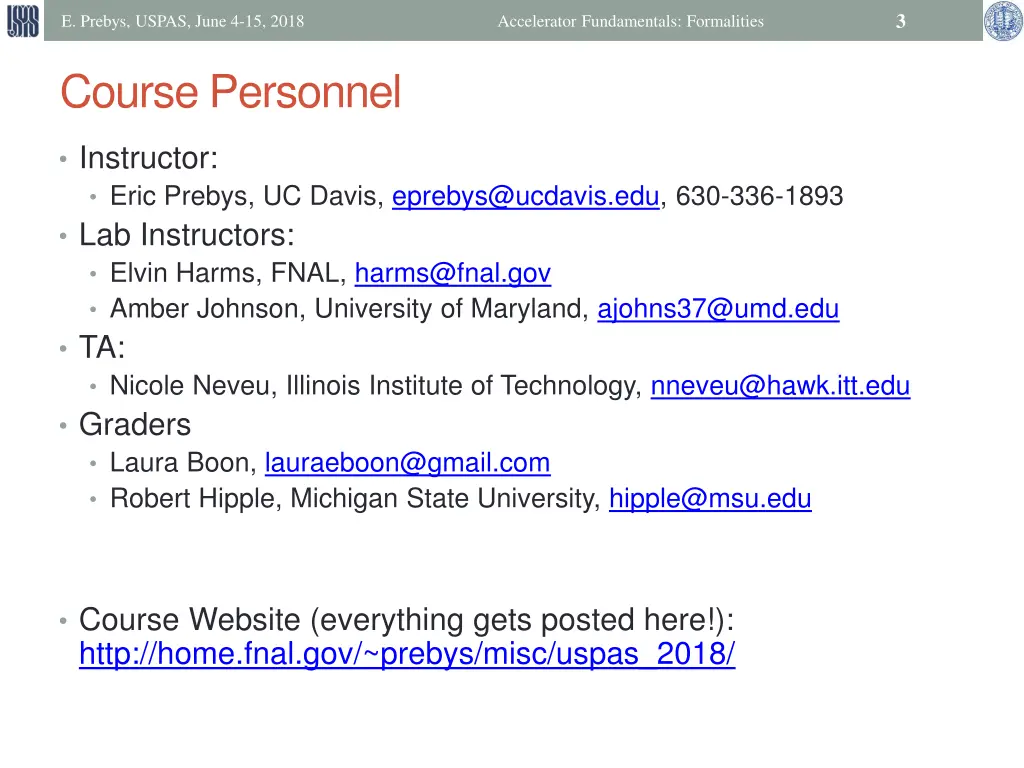This screenshot has width=1024, height=768.
Task: Click the phone number 630-336-1893
Action: [760, 196]
